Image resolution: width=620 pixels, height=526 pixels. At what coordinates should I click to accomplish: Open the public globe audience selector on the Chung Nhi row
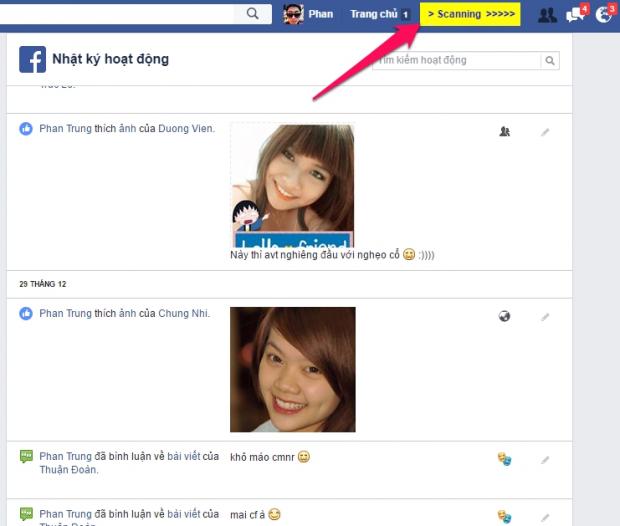(x=505, y=317)
